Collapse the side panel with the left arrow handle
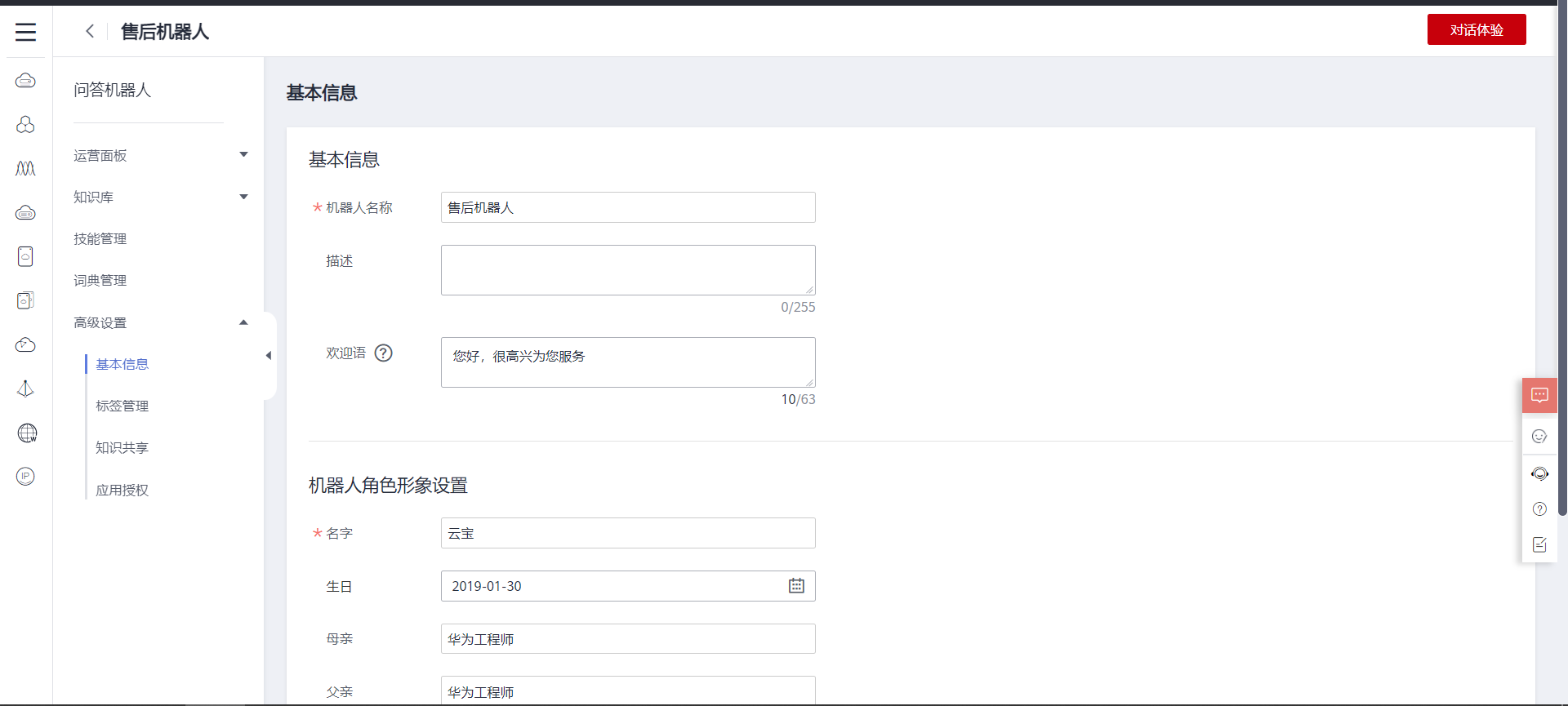The height and width of the screenshot is (706, 1568). (x=269, y=356)
